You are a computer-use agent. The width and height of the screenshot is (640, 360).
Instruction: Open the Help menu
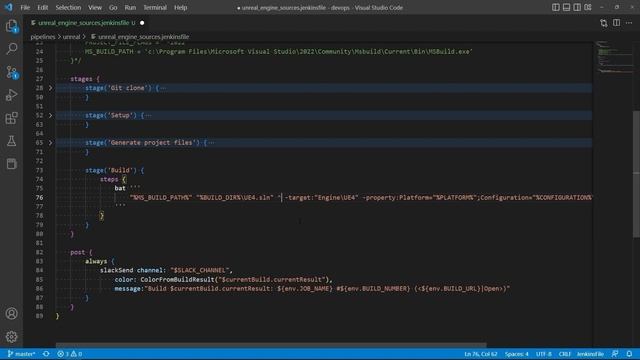click(x=180, y=7)
